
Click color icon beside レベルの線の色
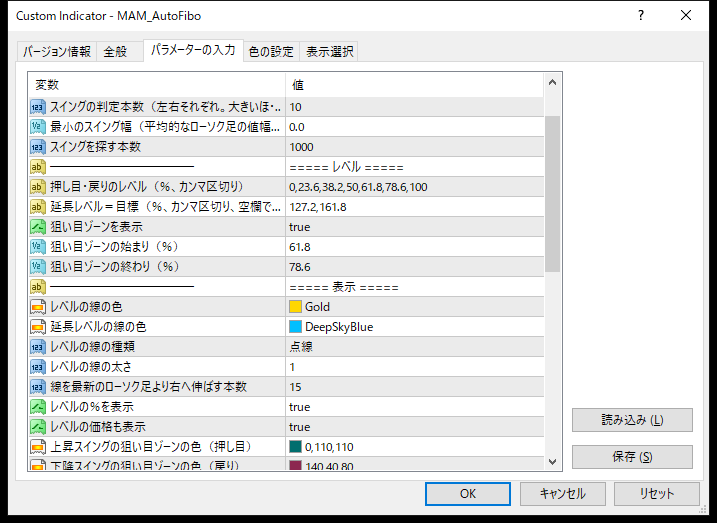pyautogui.click(x=37, y=307)
